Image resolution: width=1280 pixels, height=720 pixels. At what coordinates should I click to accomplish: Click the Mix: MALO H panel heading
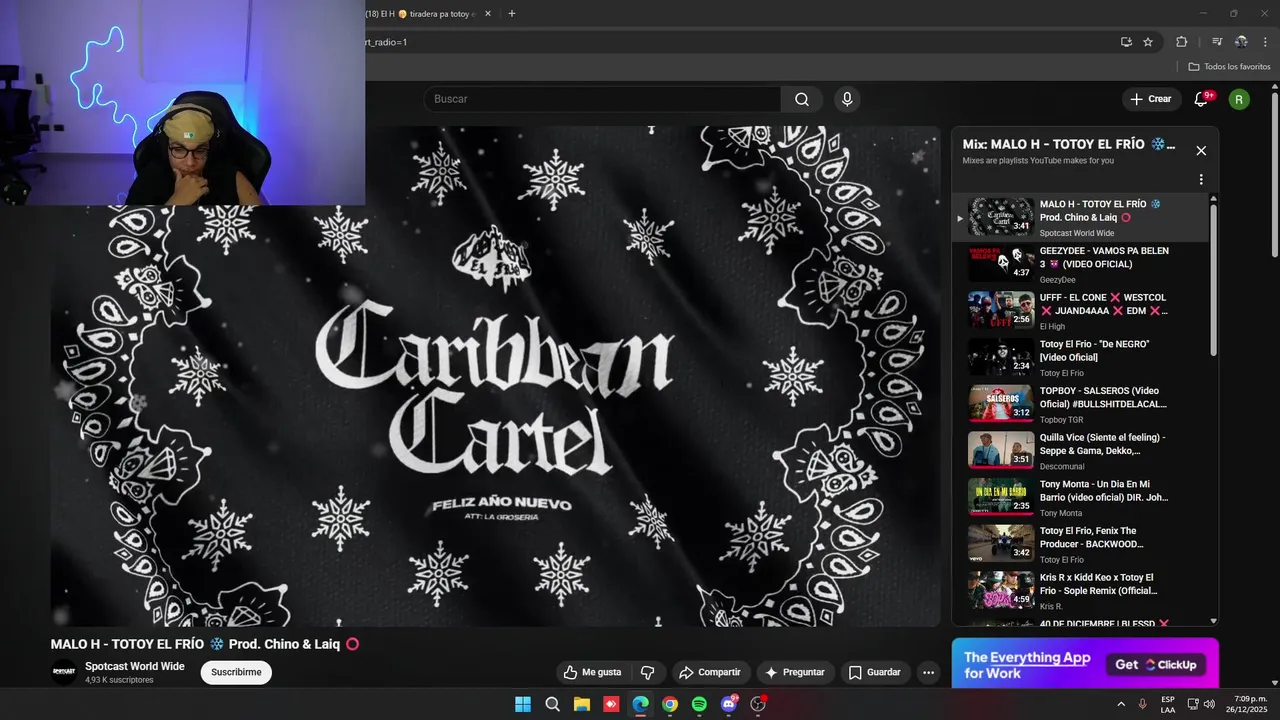pyautogui.click(x=1069, y=144)
